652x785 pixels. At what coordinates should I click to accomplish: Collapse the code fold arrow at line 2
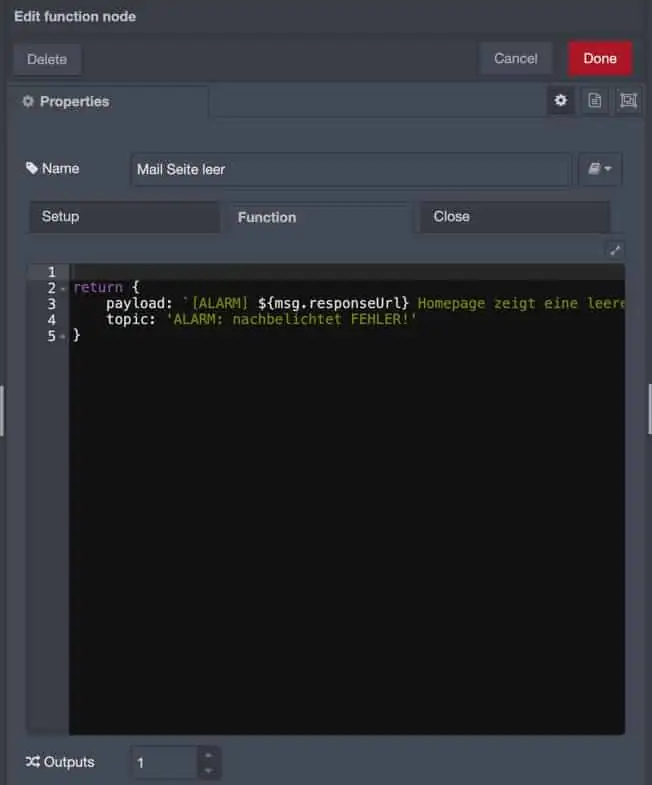pyautogui.click(x=63, y=289)
